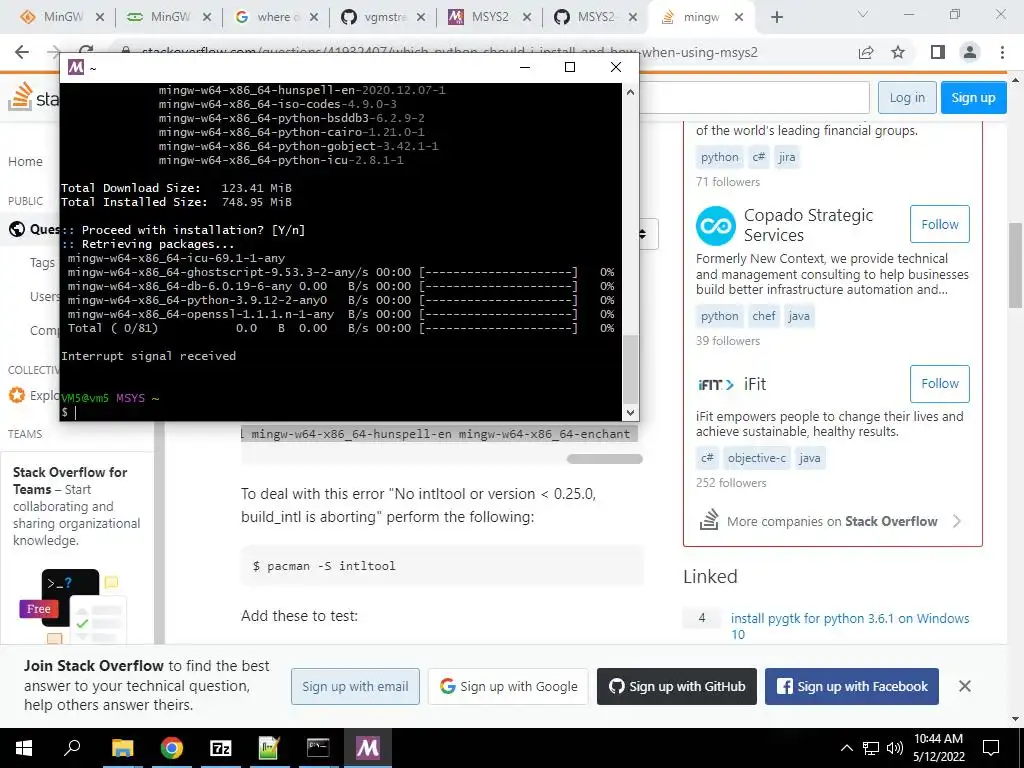1024x768 pixels.
Task: Click the Explore Collectives star icon
Action: point(17,395)
